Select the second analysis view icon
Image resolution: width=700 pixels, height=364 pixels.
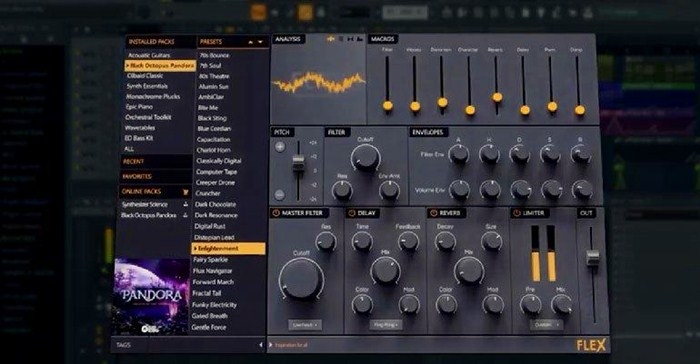tap(341, 39)
